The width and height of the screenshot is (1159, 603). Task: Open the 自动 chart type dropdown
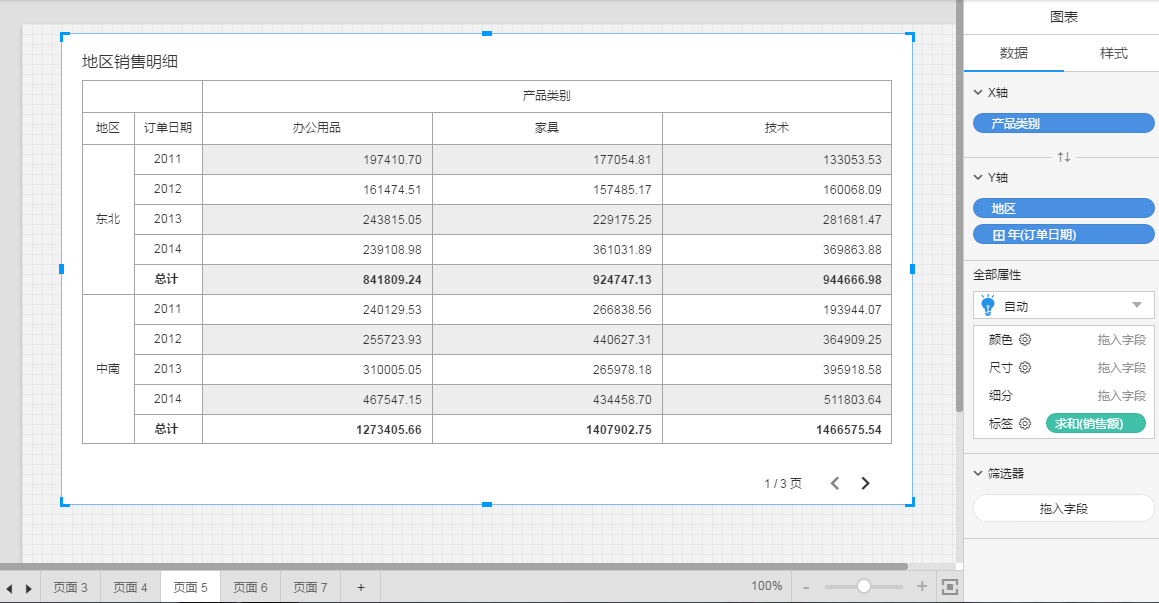click(x=1063, y=306)
